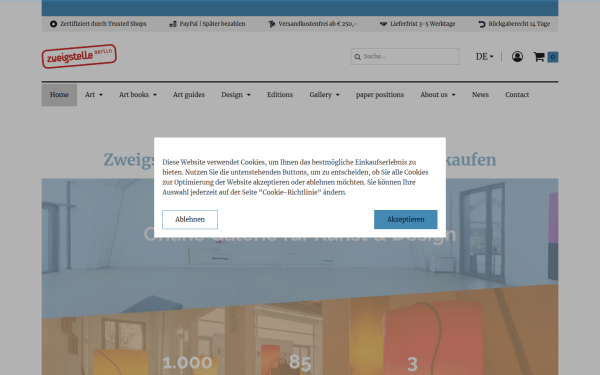Go to the Editions menu item
Viewport: 600px width, 375px height.
pos(280,95)
